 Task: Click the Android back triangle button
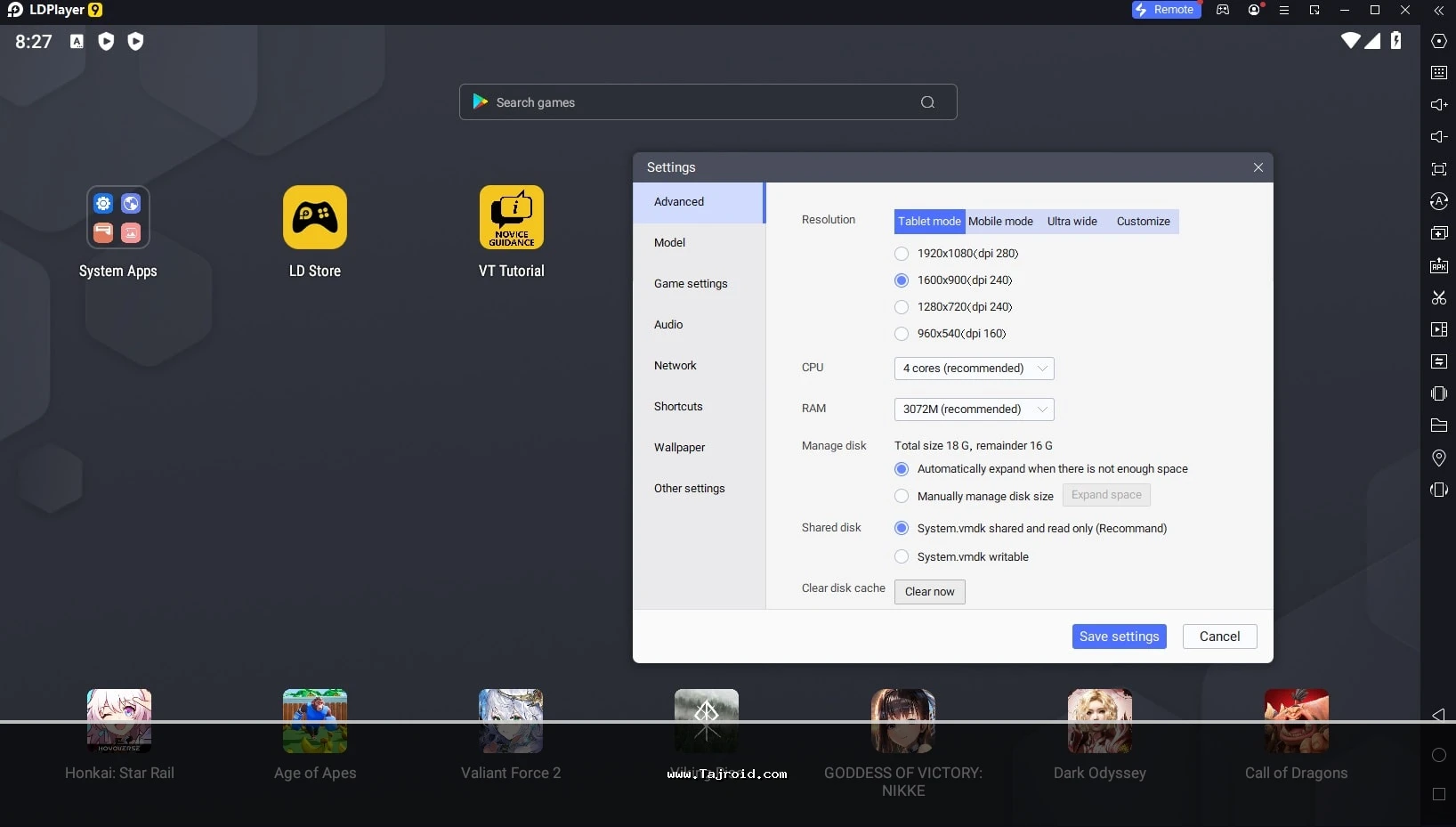(x=1438, y=715)
